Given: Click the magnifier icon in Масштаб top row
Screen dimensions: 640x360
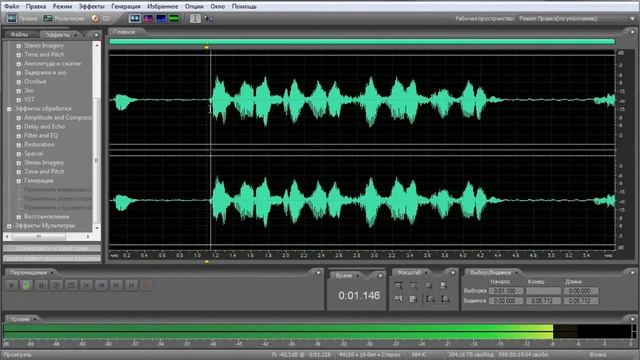Looking at the screenshot, I should pos(429,286).
